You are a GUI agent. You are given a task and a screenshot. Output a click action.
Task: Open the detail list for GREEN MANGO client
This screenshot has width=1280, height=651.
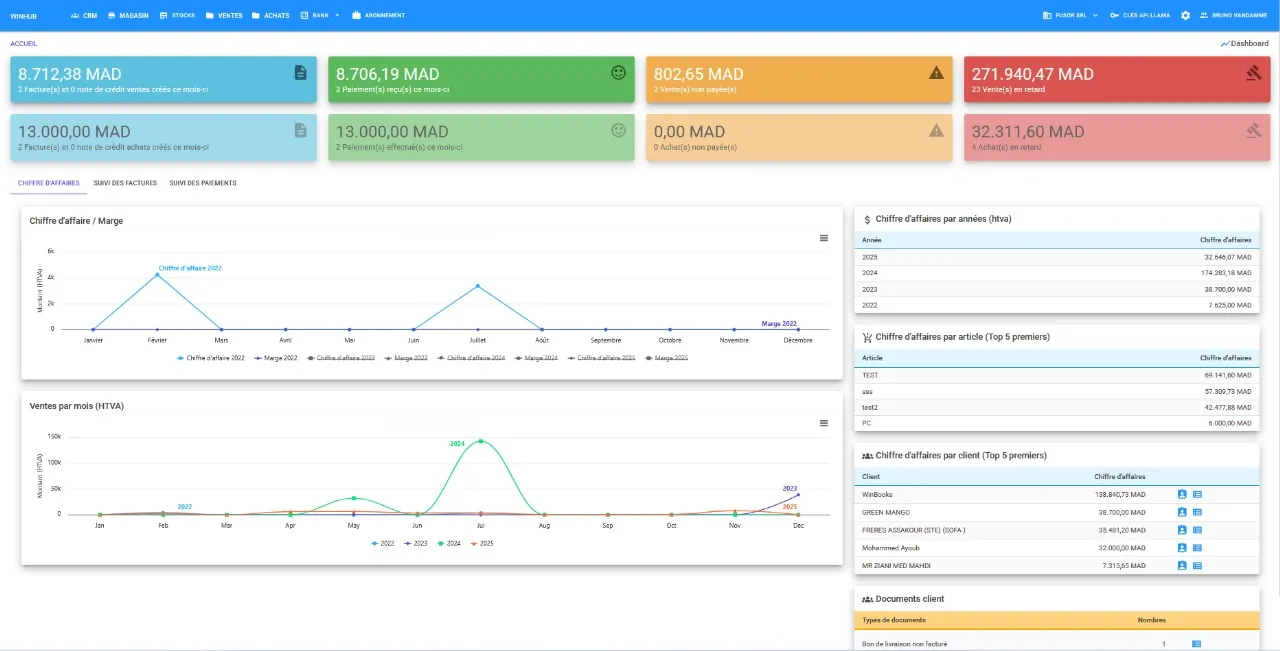coord(1197,512)
